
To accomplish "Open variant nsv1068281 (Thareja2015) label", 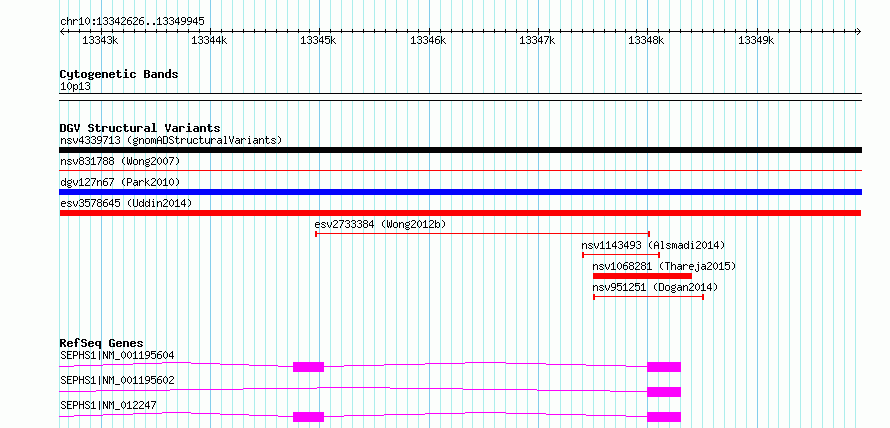I will (664, 266).
